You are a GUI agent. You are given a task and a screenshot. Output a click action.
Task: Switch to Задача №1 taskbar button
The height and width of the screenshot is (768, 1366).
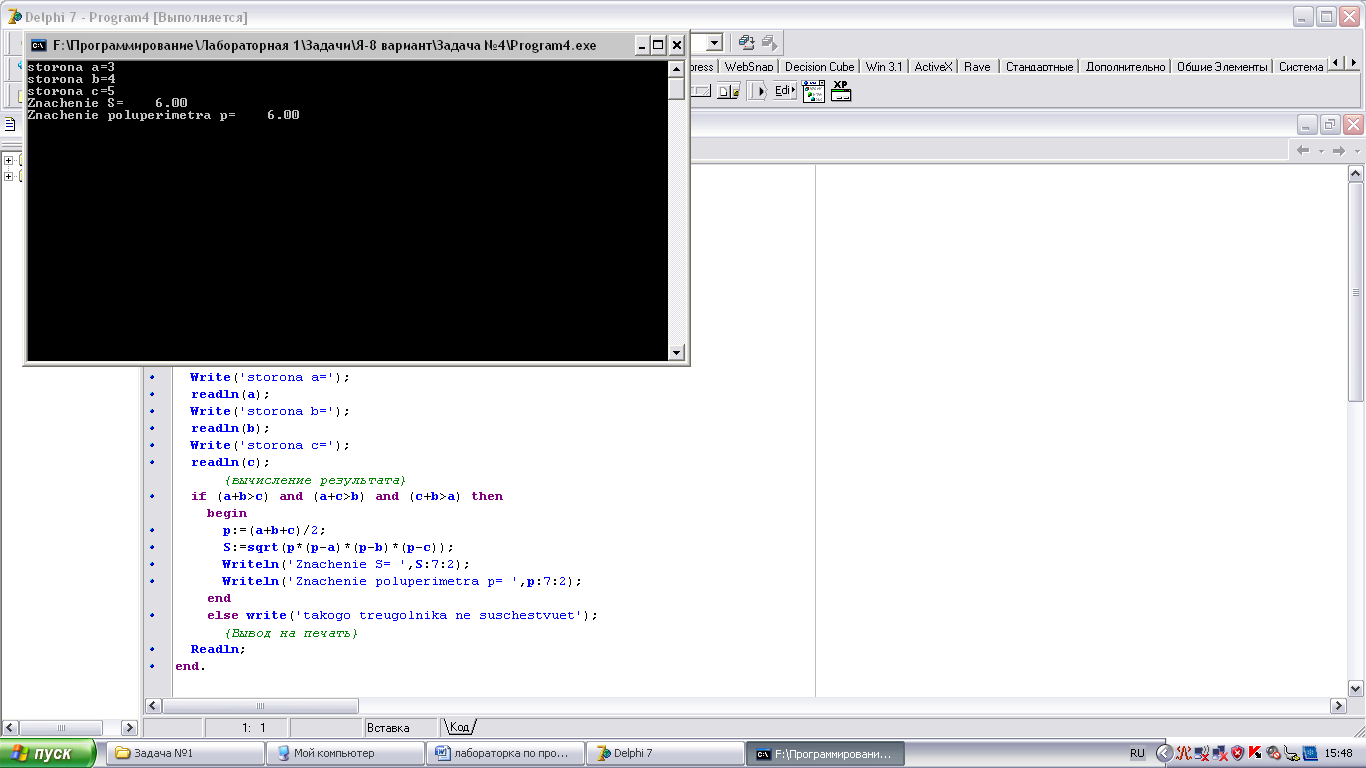(x=184, y=753)
